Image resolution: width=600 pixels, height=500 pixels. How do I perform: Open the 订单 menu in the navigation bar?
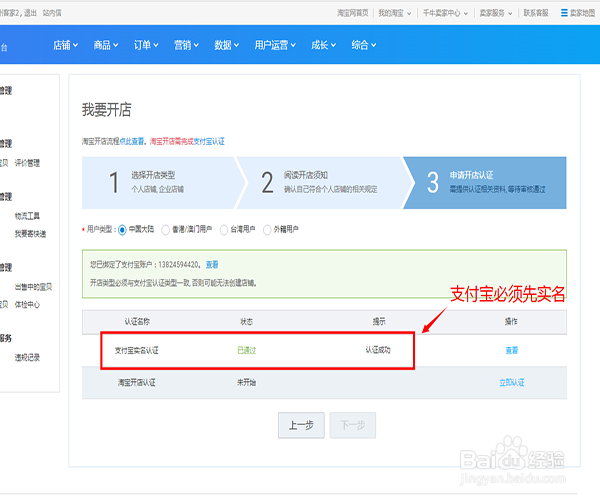click(x=146, y=45)
